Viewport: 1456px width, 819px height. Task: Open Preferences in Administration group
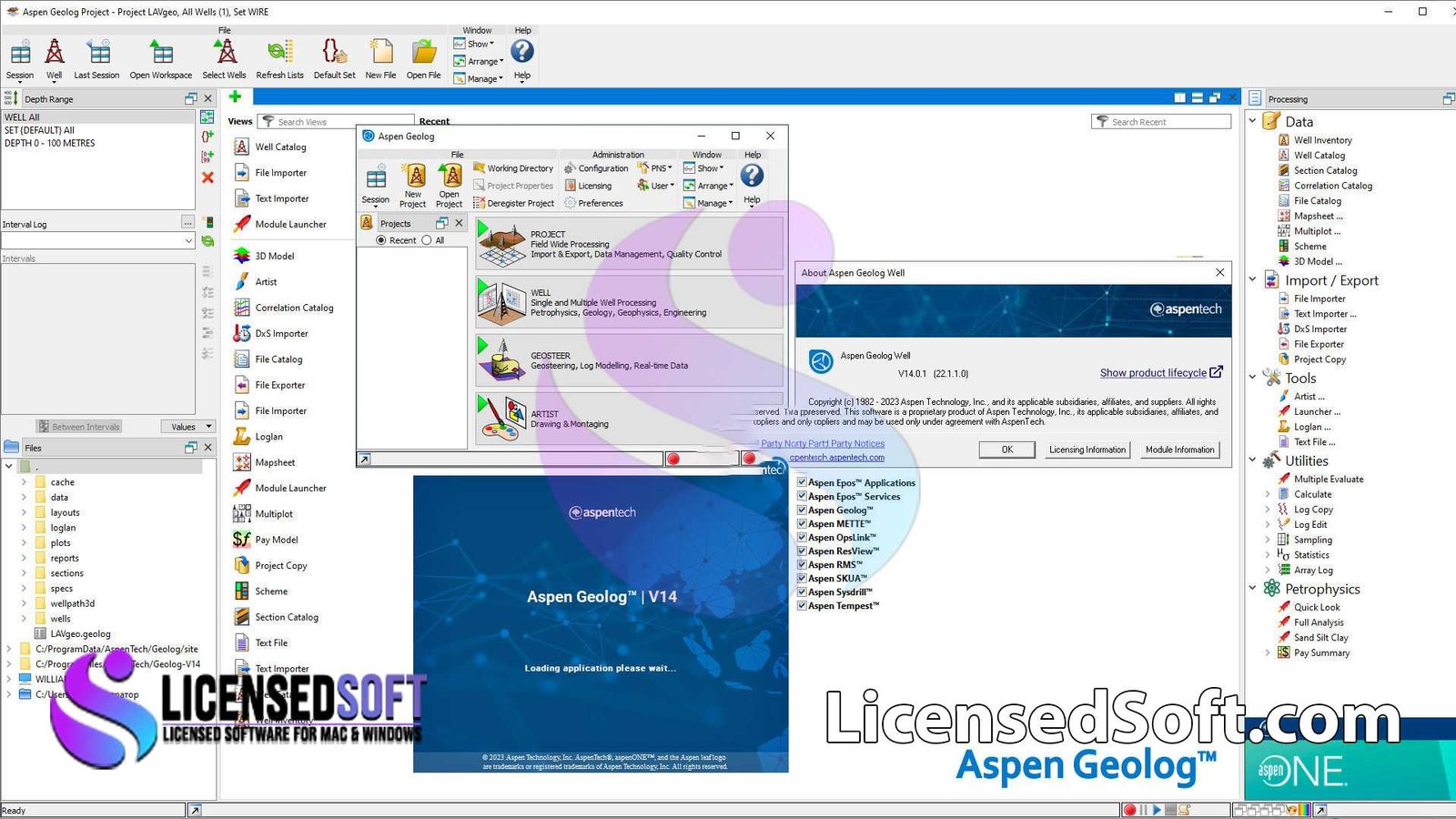tap(593, 203)
